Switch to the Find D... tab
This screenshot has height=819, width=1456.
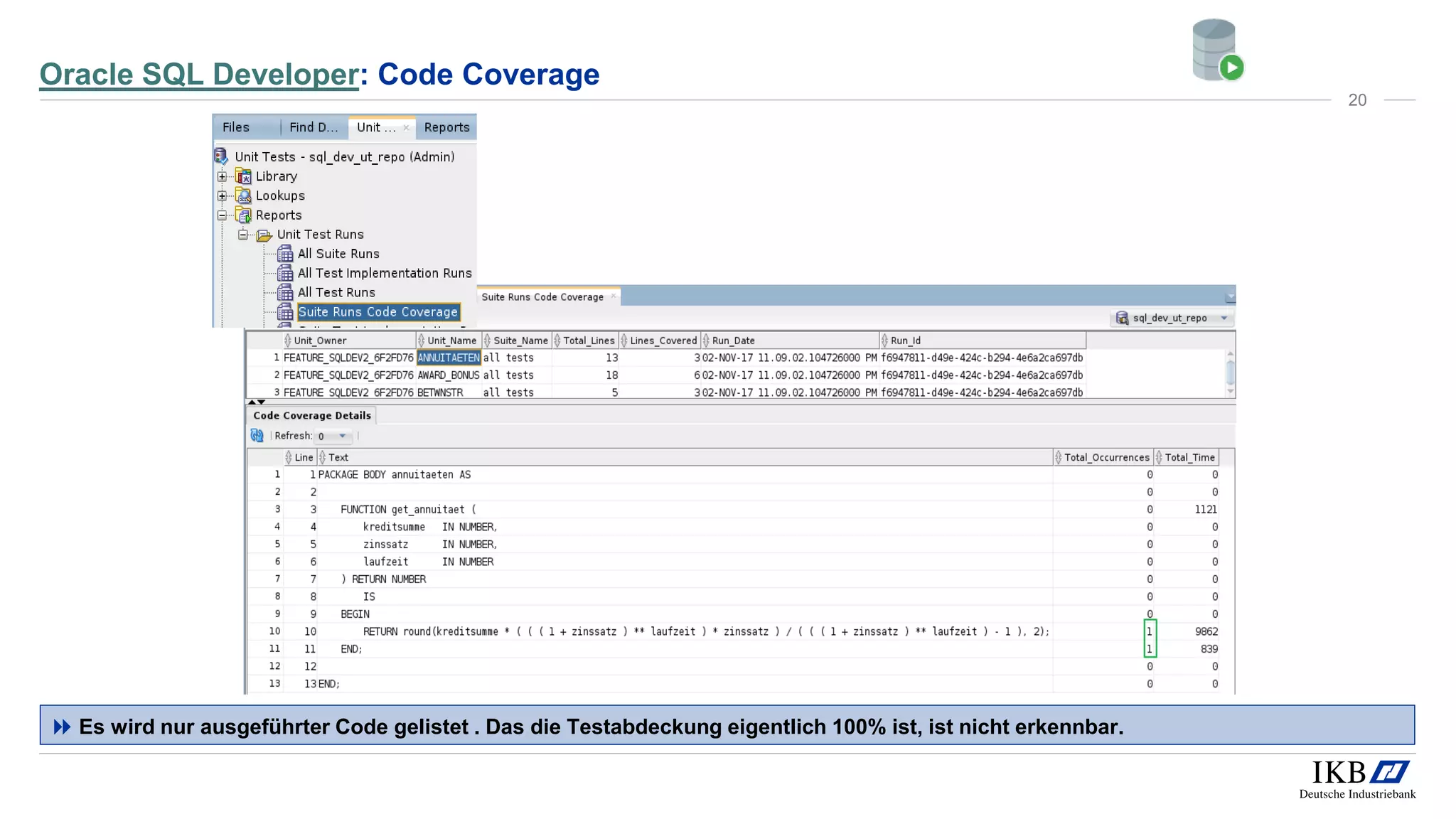tap(314, 127)
